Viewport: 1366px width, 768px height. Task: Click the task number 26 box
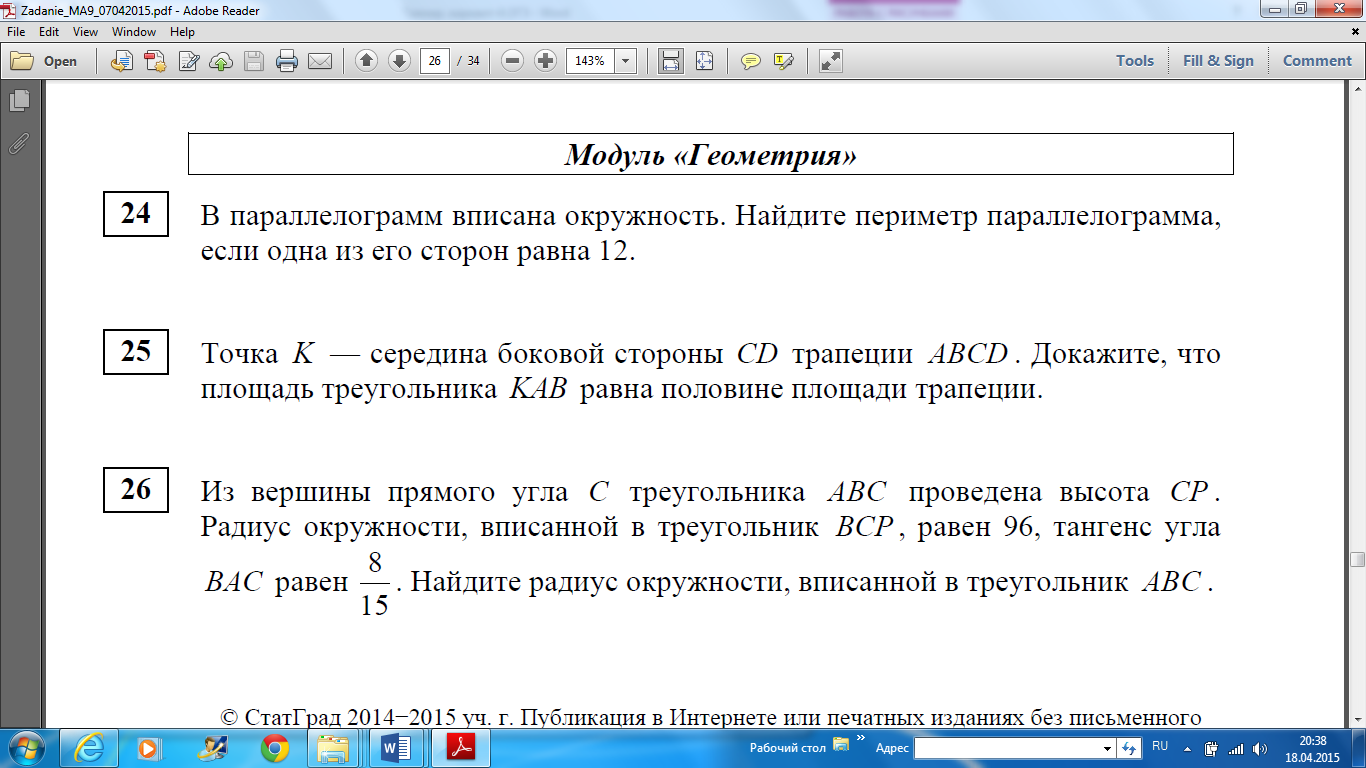point(136,489)
